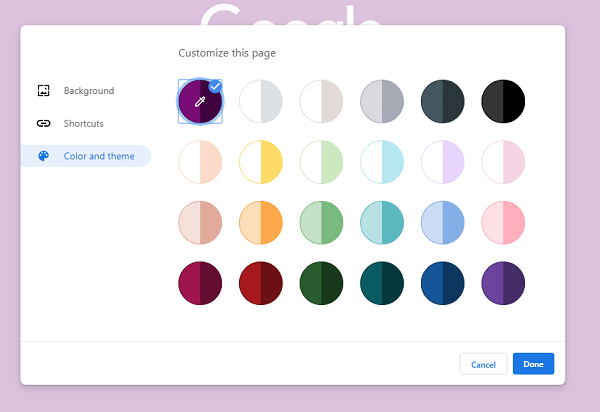Viewport: 600px width, 412px height.
Task: Select the Color and theme tab
Action: point(98,157)
